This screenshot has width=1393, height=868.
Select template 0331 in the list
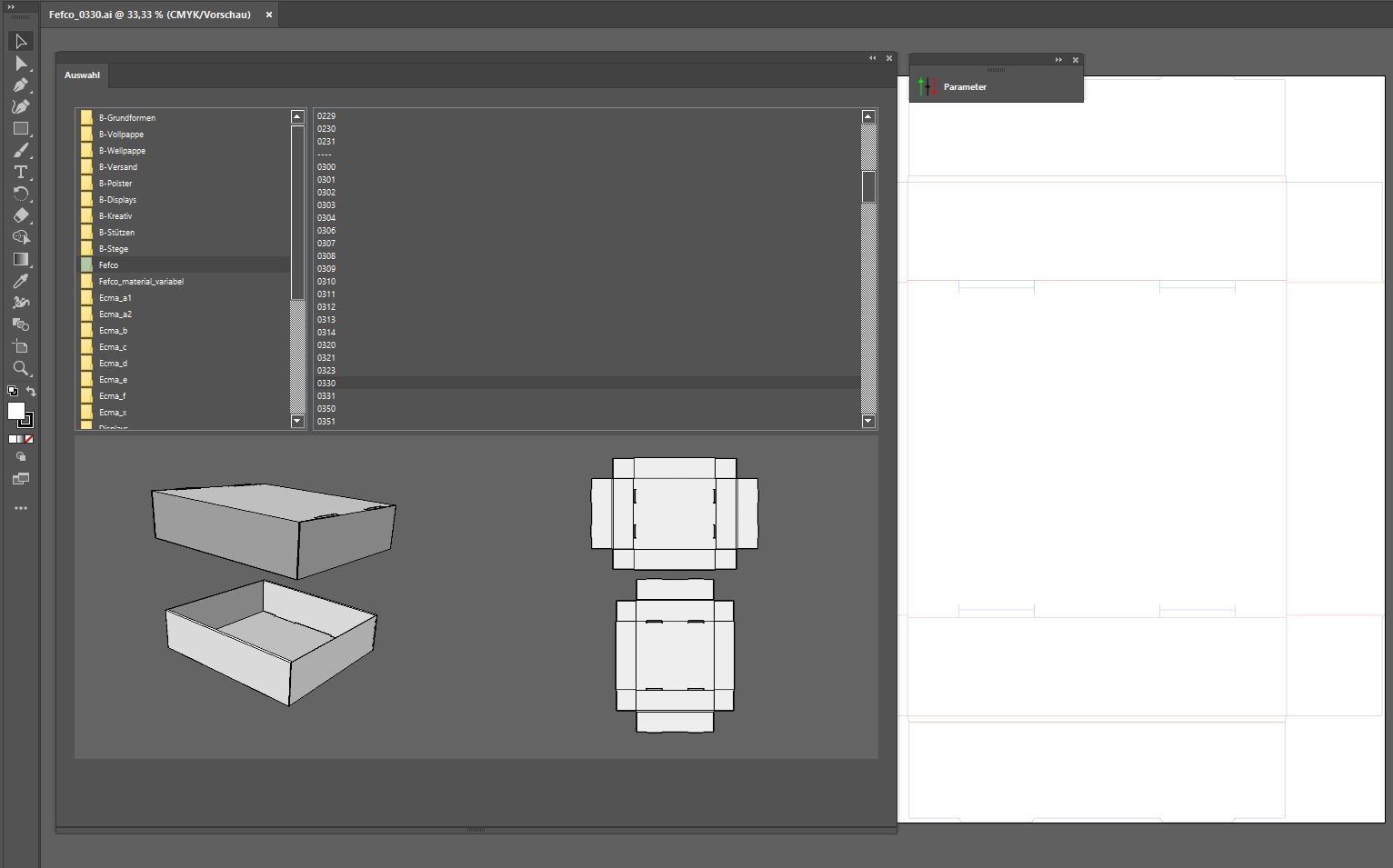(326, 396)
